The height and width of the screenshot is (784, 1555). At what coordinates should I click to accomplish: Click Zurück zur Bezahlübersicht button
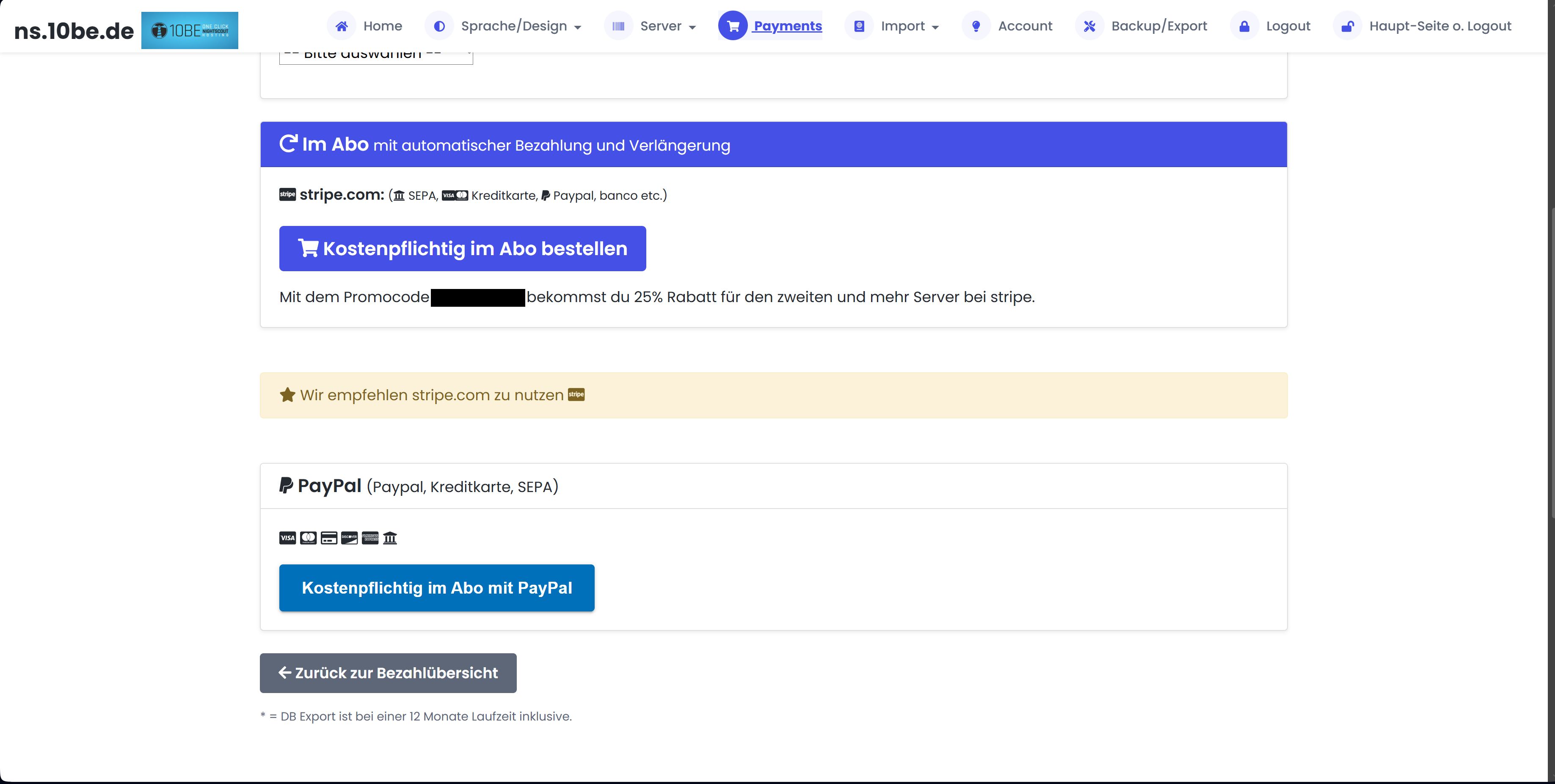pyautogui.click(x=388, y=672)
